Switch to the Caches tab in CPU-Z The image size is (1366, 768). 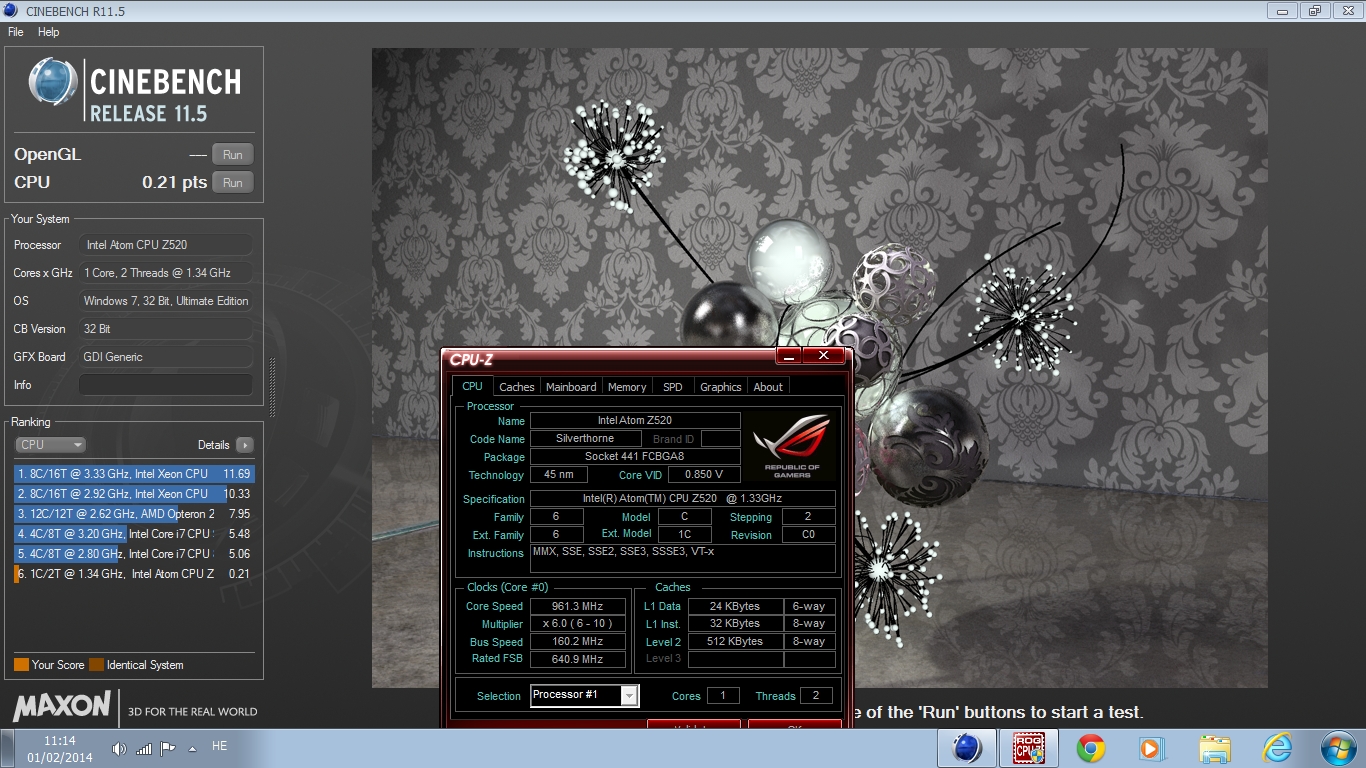pyautogui.click(x=517, y=387)
